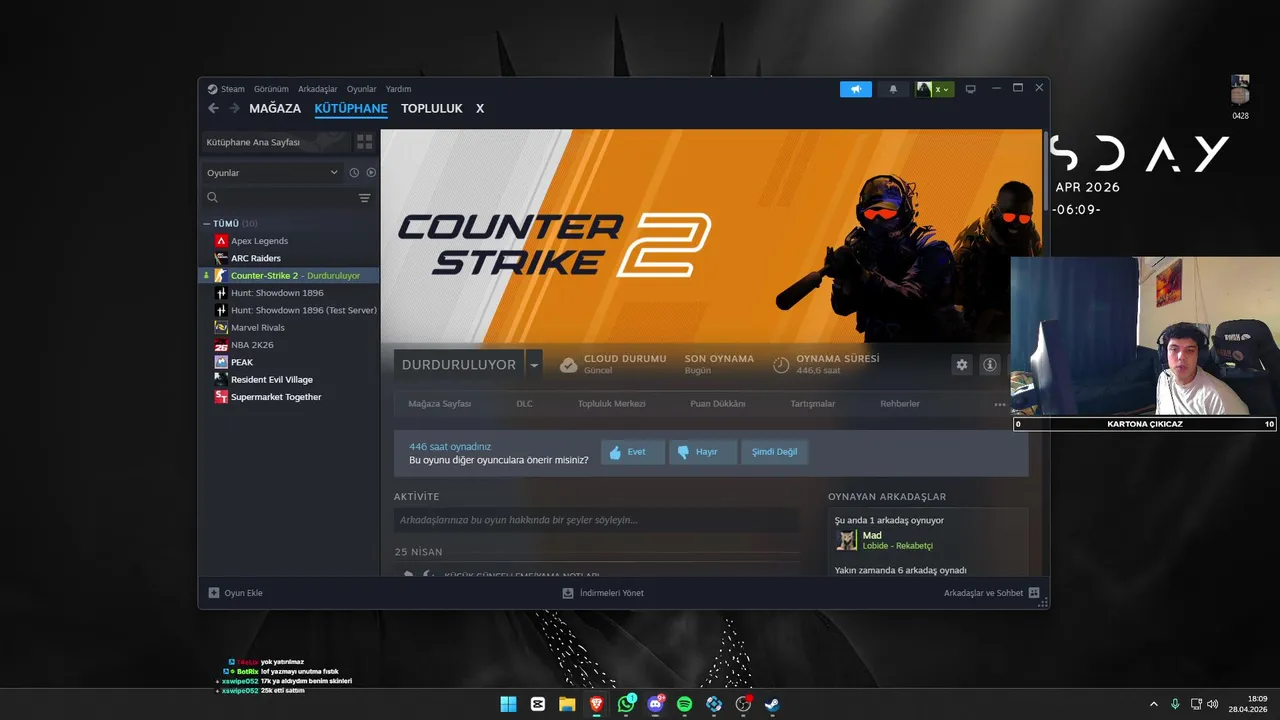Dismiss review prompt with Şimdi Değil
This screenshot has height=720, width=1280.
pos(775,452)
